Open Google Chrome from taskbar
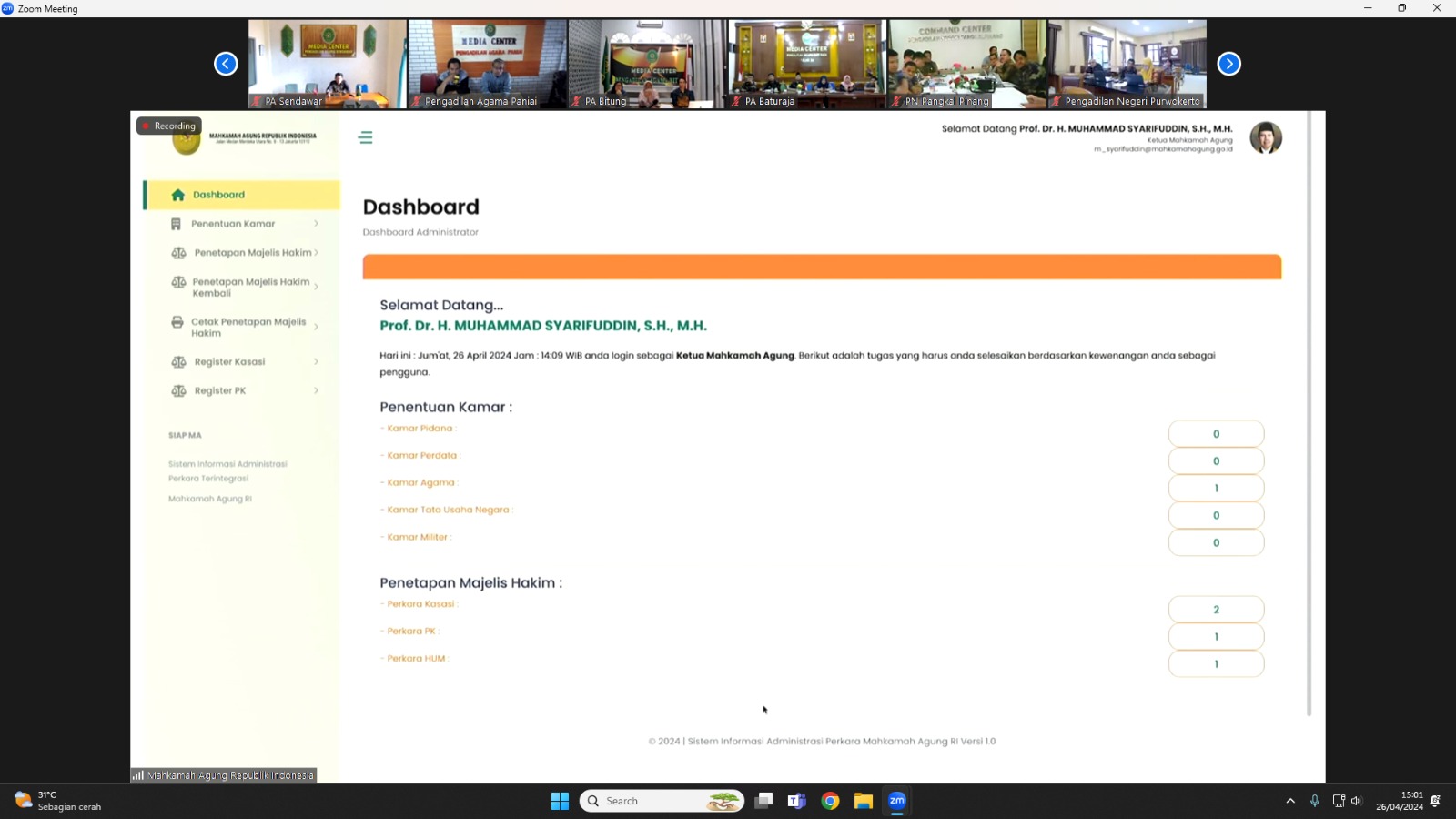This screenshot has height=819, width=1456. click(x=830, y=801)
